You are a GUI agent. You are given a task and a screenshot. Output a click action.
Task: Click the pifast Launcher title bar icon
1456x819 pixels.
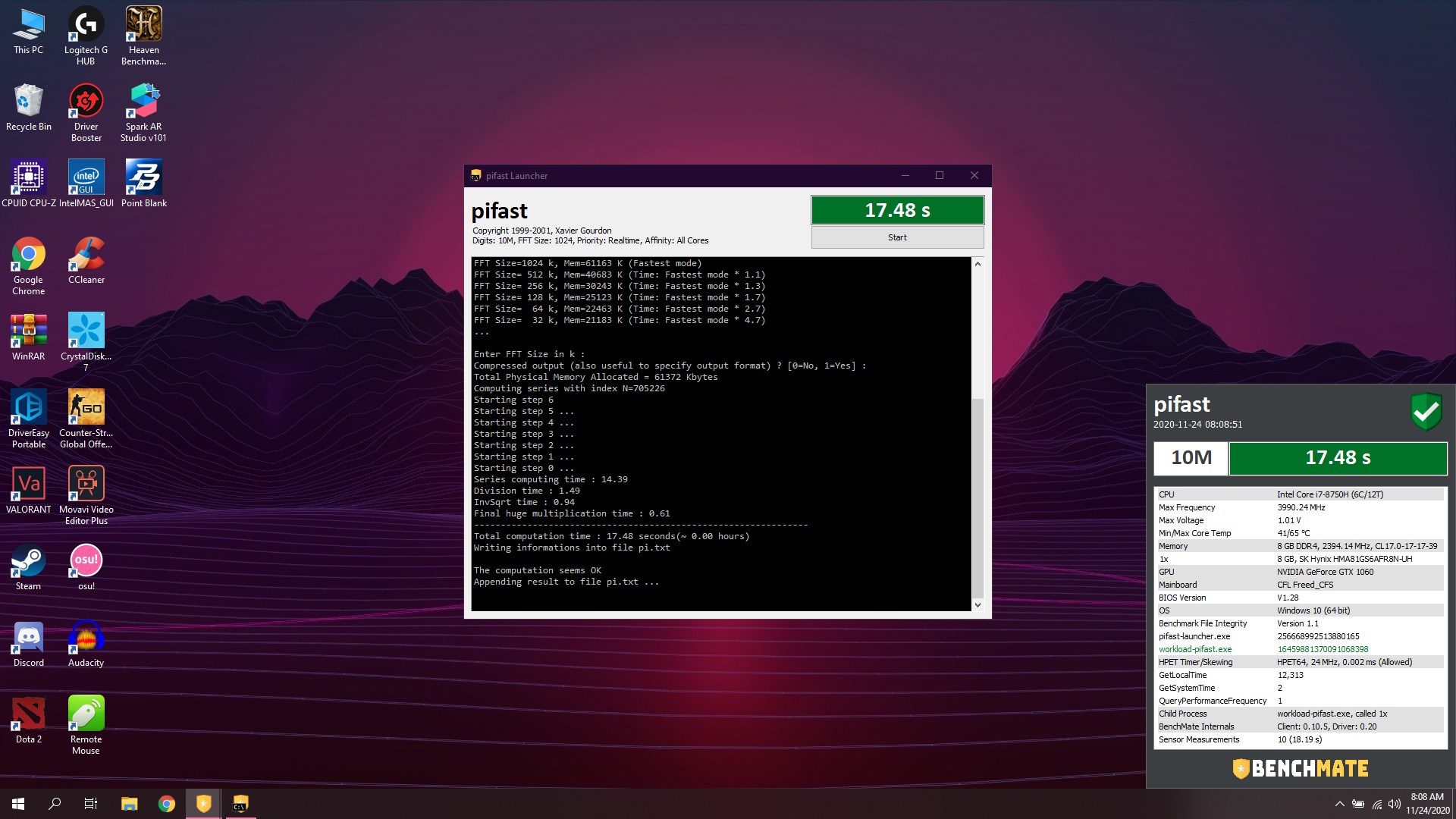pyautogui.click(x=475, y=175)
